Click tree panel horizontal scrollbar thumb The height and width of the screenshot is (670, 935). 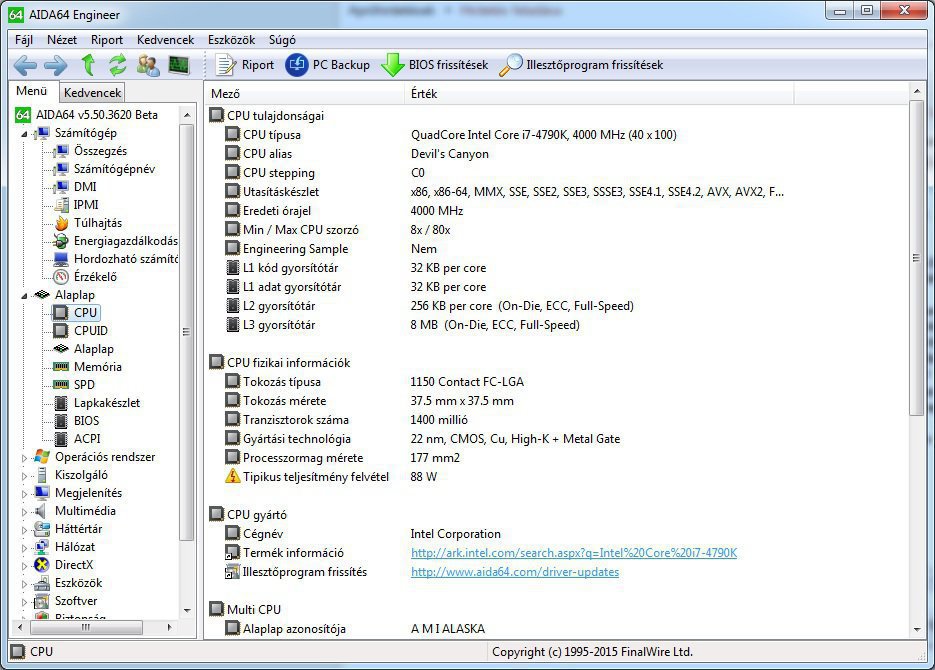click(x=86, y=627)
